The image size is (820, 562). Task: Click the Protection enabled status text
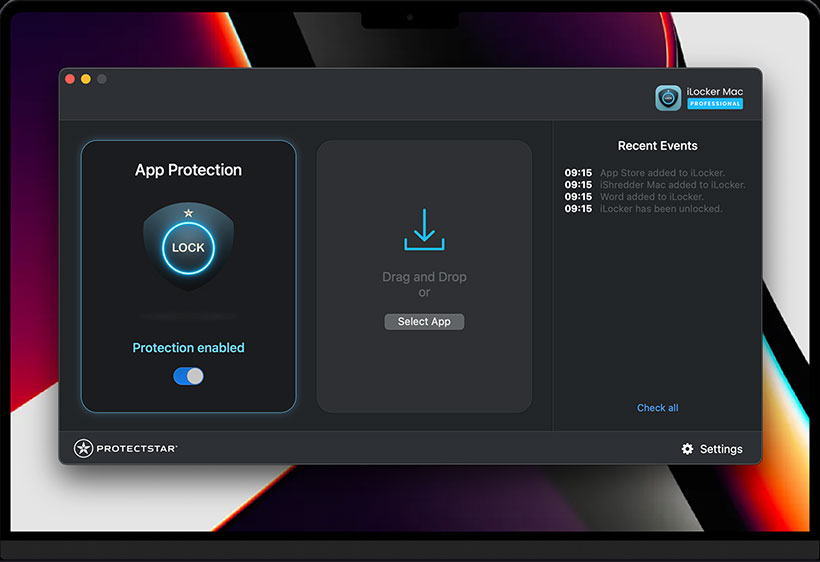188,348
